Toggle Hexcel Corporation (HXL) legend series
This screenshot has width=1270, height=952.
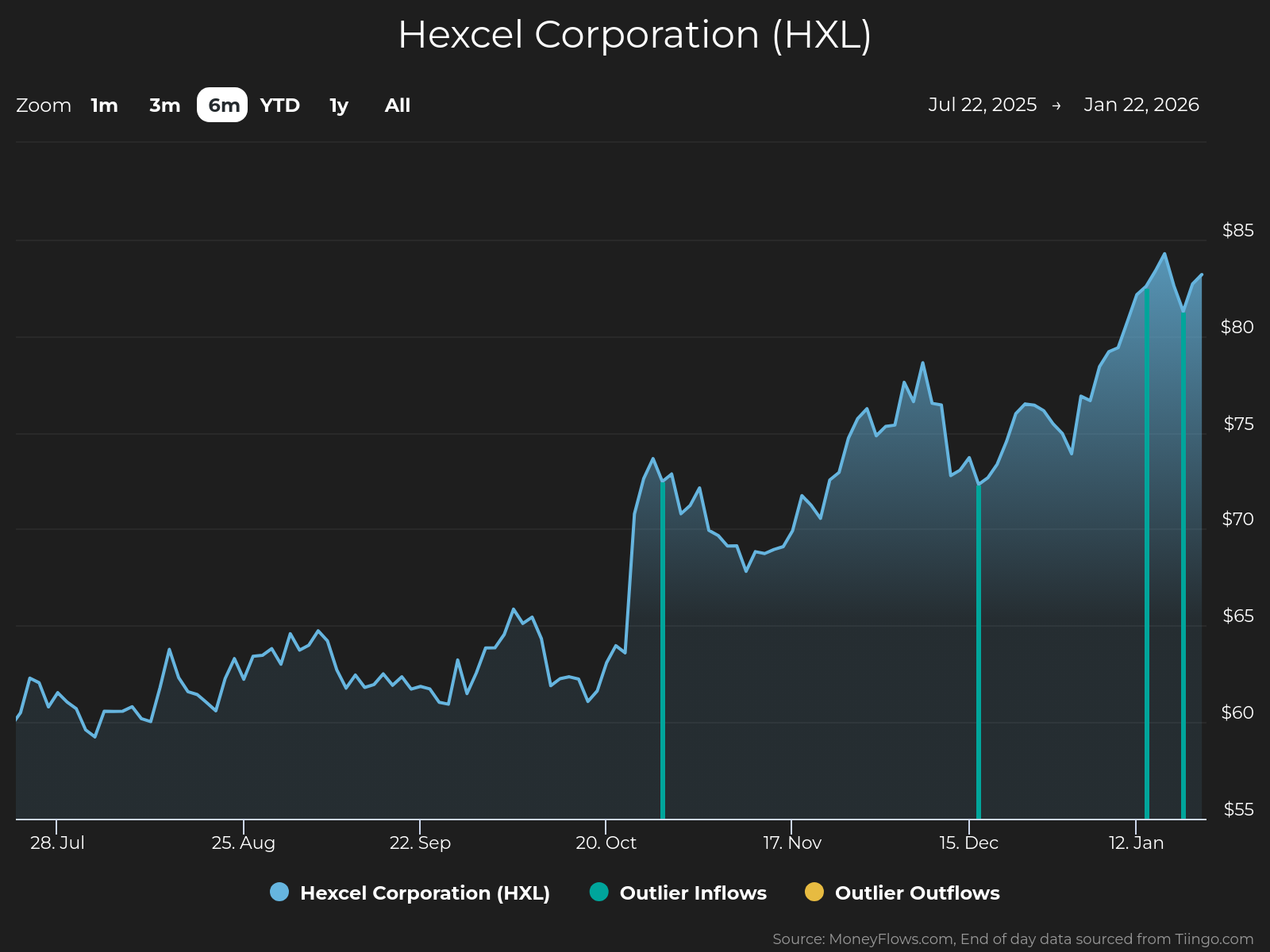pos(410,892)
